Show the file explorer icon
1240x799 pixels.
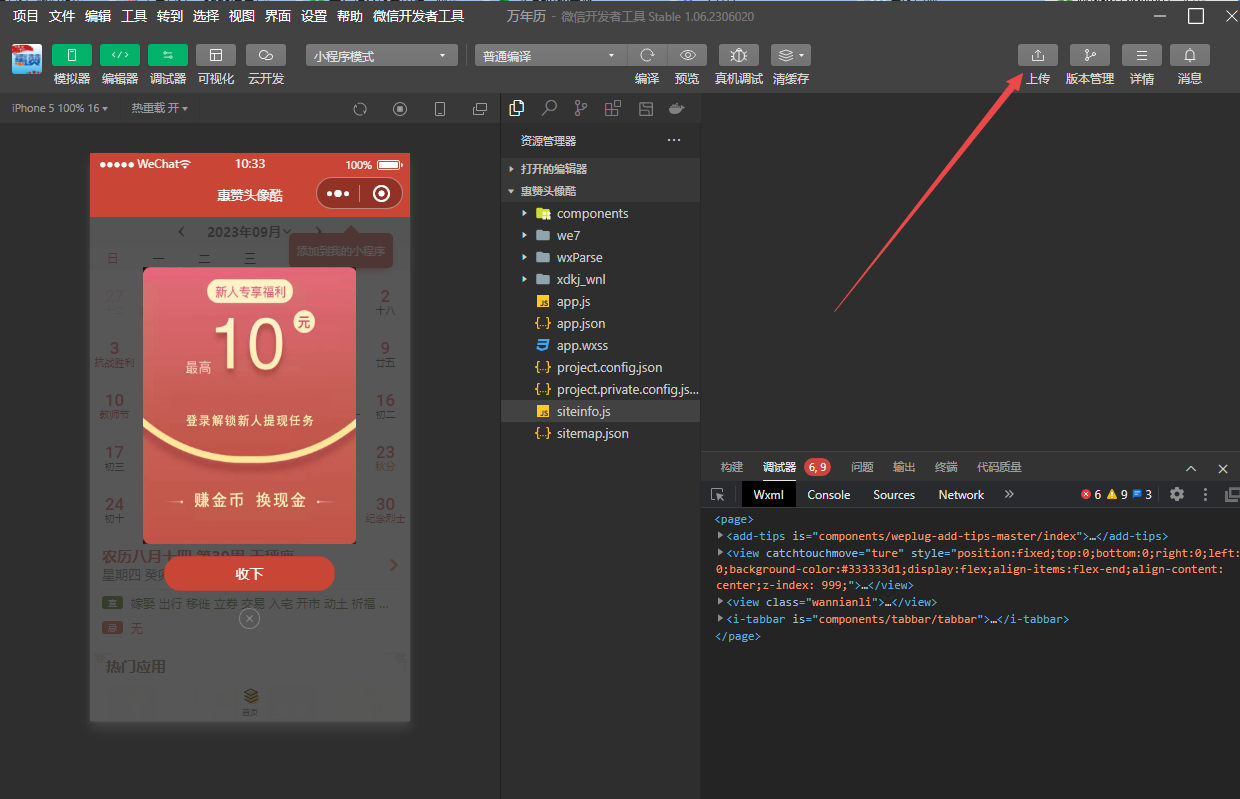point(517,108)
